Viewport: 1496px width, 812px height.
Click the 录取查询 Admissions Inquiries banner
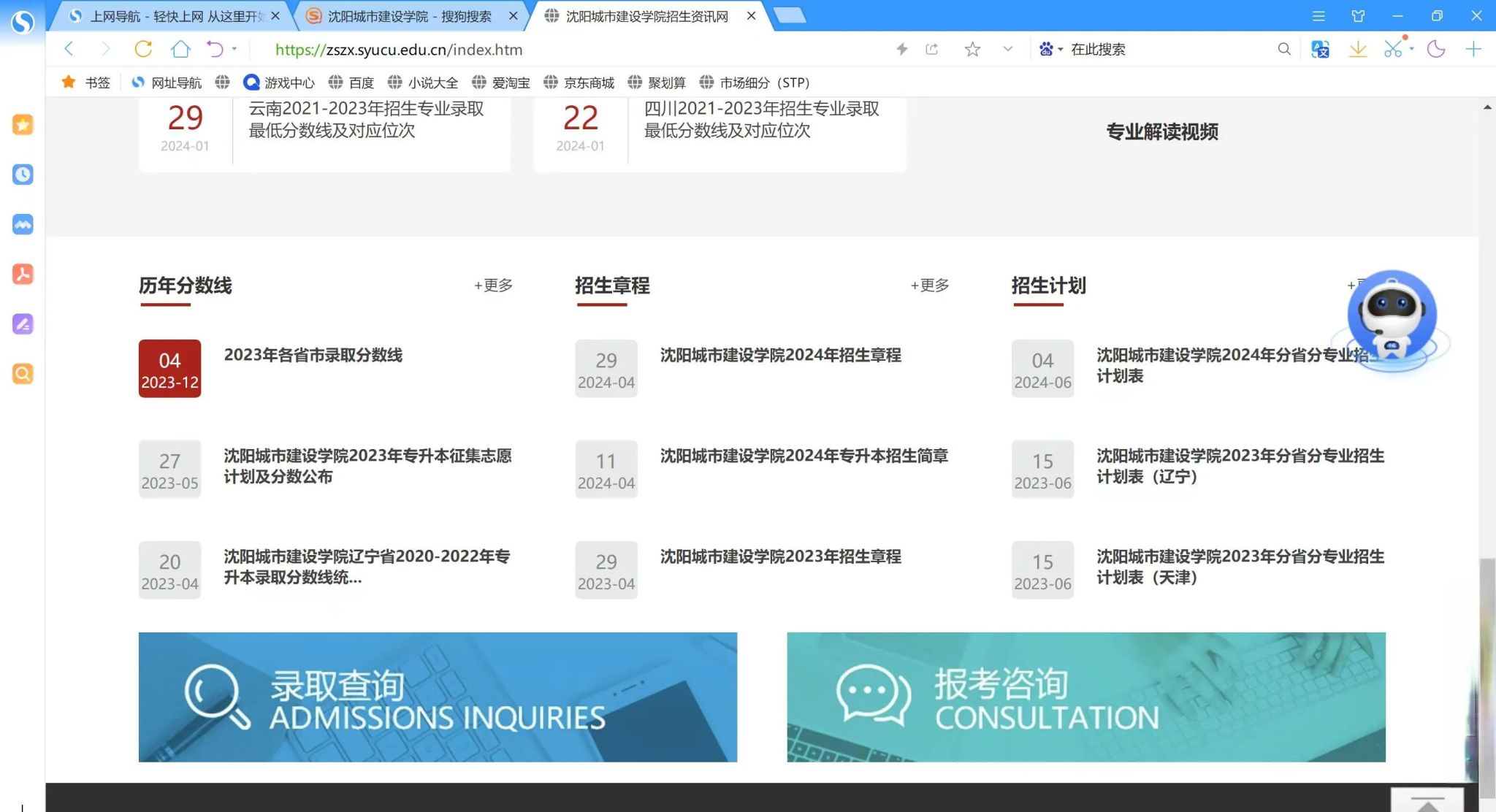438,697
